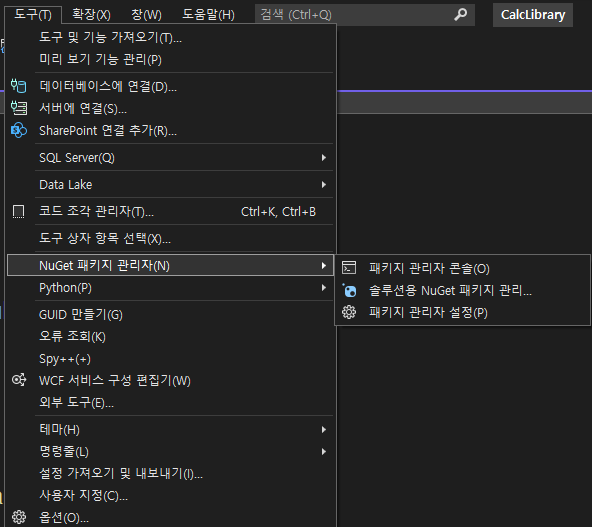
Task: Click the magnifier icon in search box
Action: pos(460,15)
